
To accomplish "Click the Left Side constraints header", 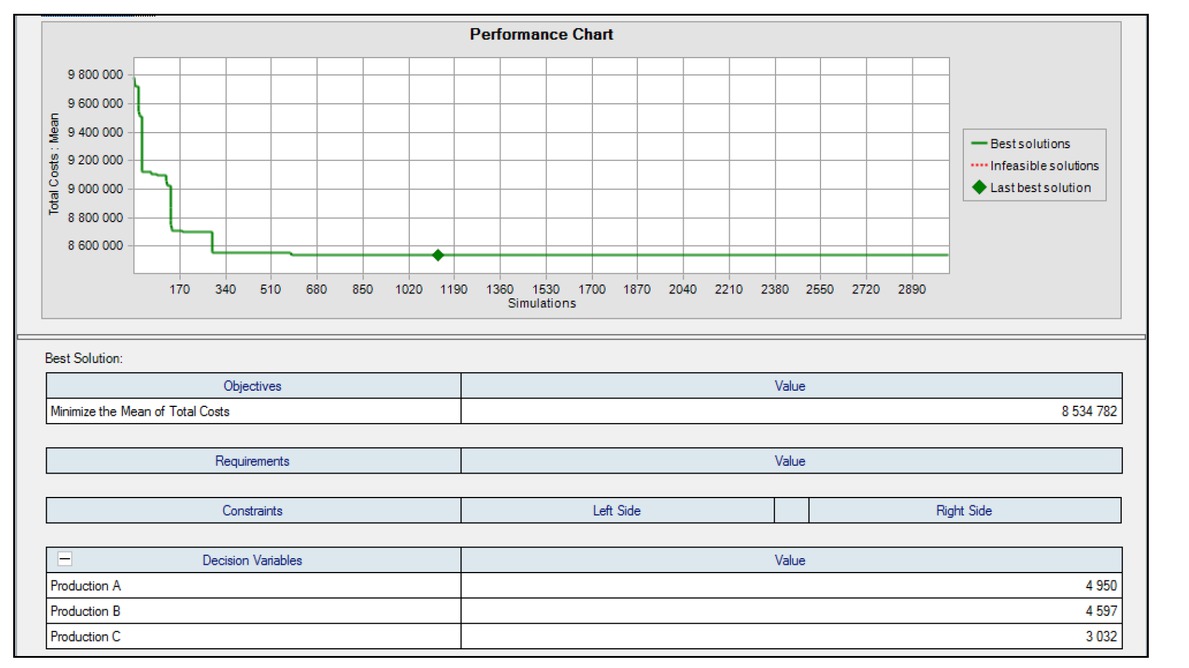I will (x=616, y=511).
